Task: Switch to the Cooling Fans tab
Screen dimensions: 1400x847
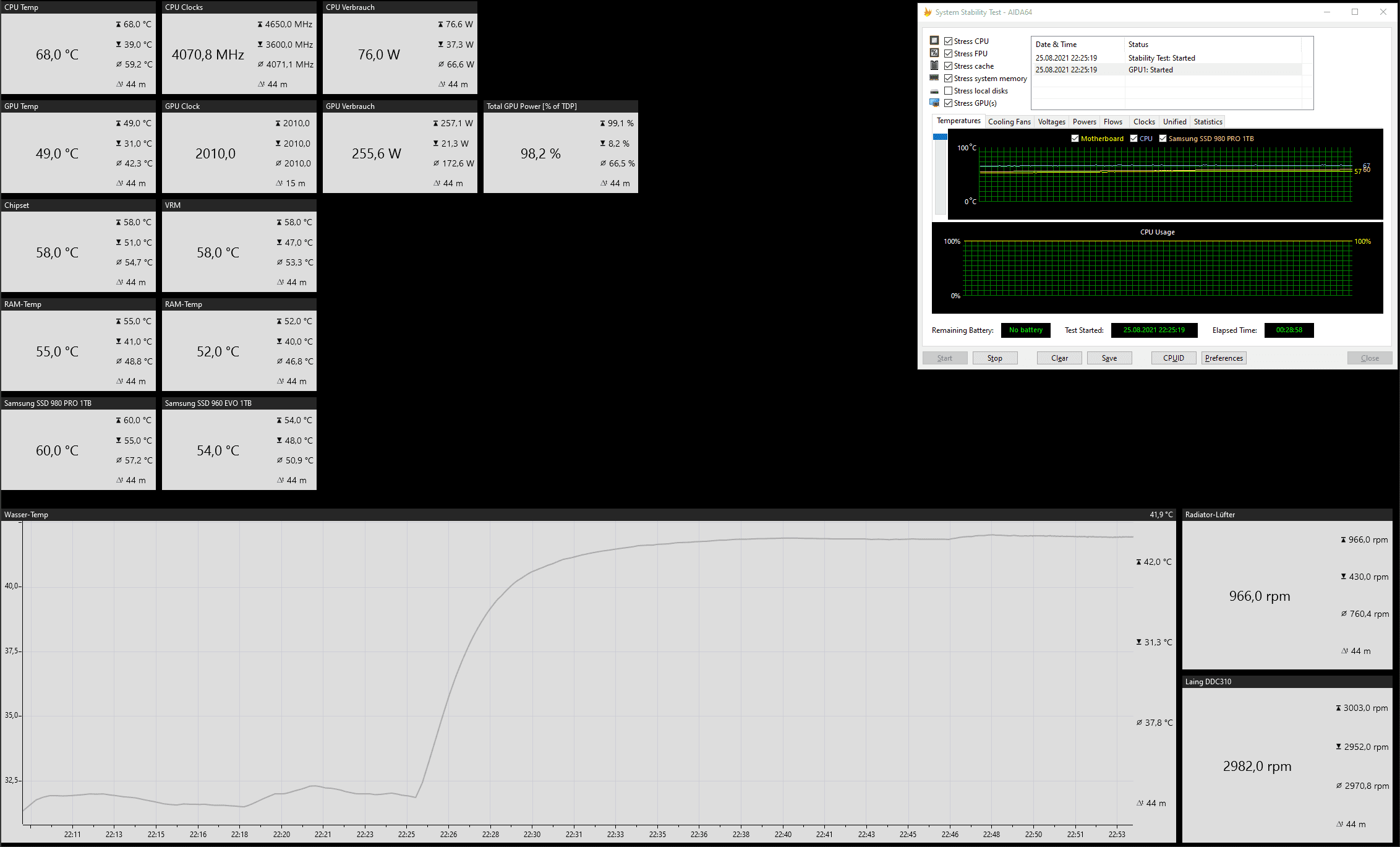Action: 1009,122
